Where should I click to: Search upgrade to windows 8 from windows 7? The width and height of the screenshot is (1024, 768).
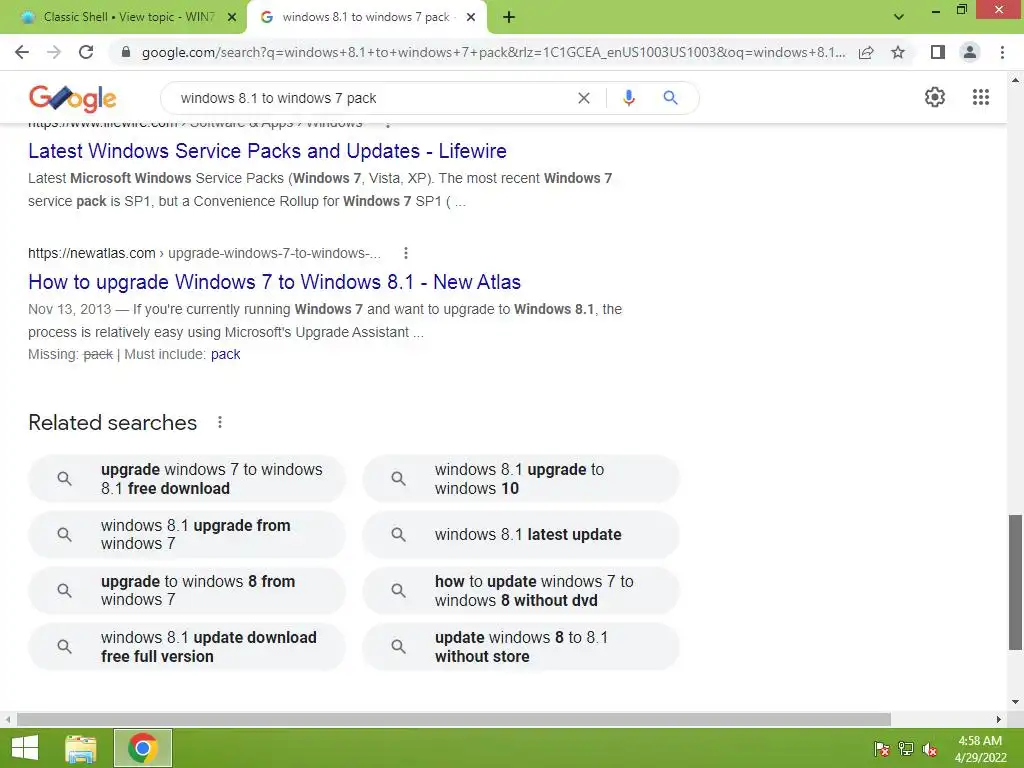click(187, 590)
